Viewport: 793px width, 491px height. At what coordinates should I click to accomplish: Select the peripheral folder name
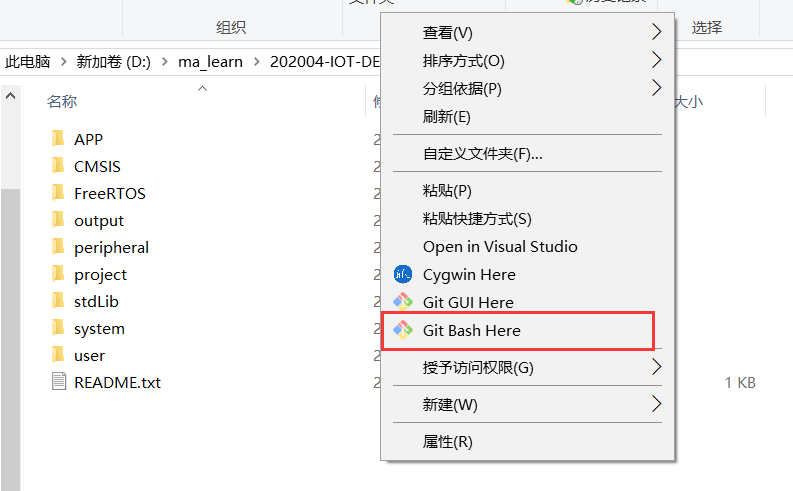pyautogui.click(x=111, y=247)
